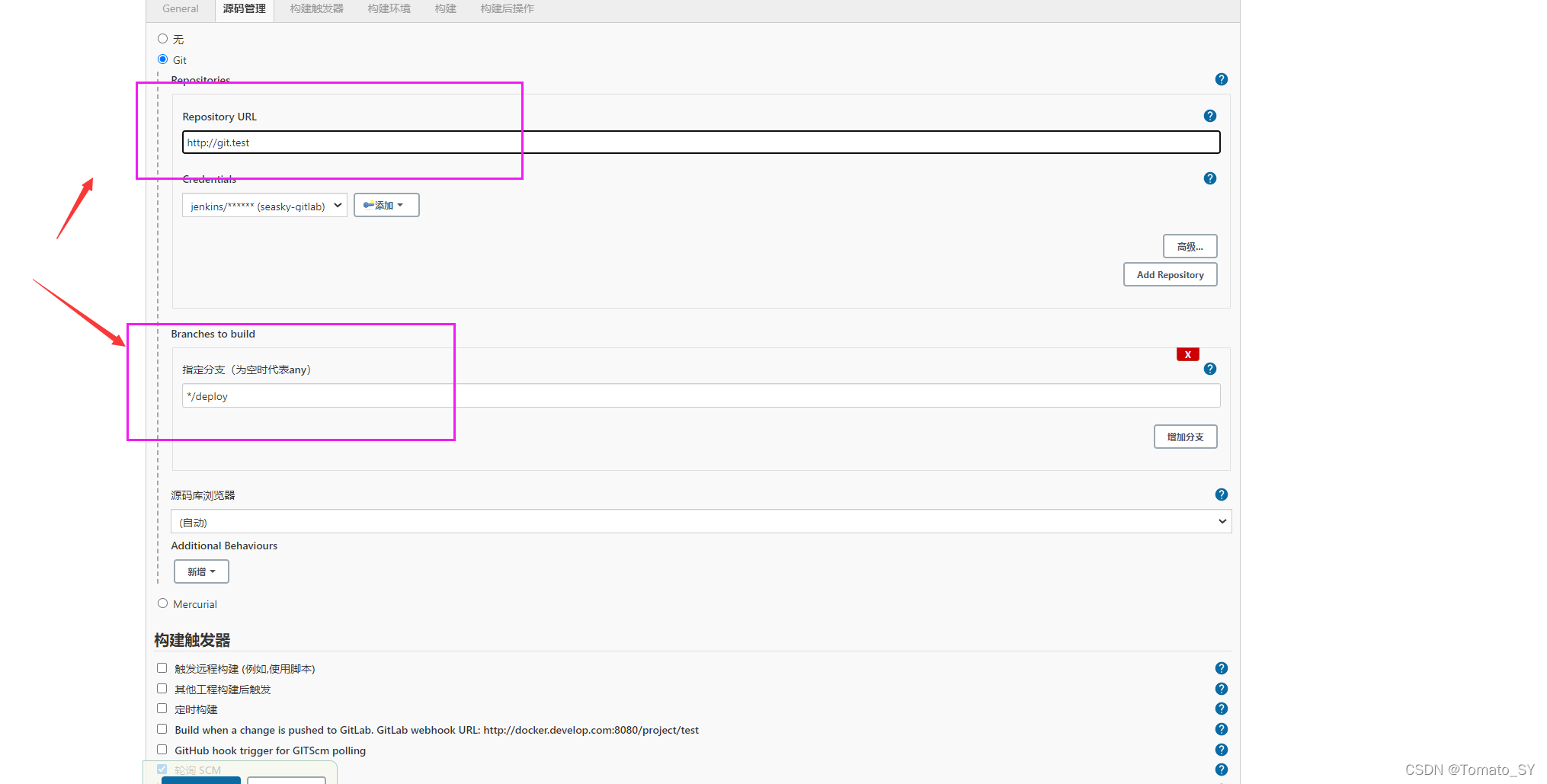1547x784 pixels.
Task: Open help for the Repositories section
Action: (1221, 79)
